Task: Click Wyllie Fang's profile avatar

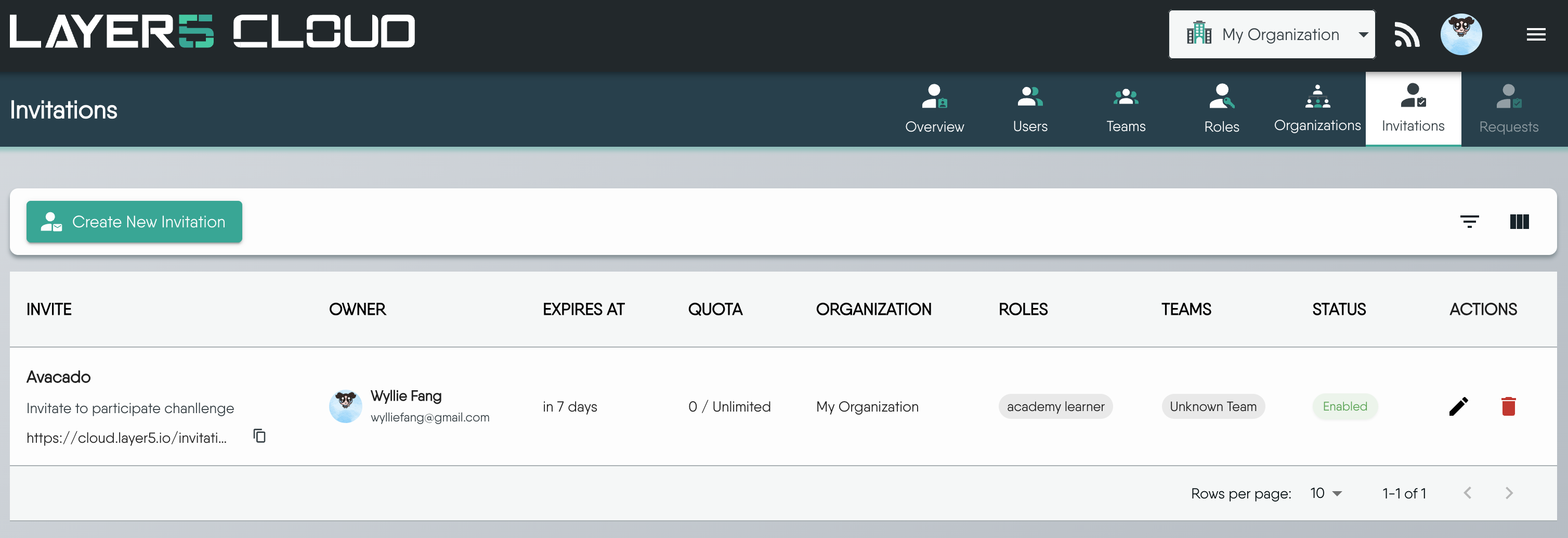Action: [x=346, y=406]
